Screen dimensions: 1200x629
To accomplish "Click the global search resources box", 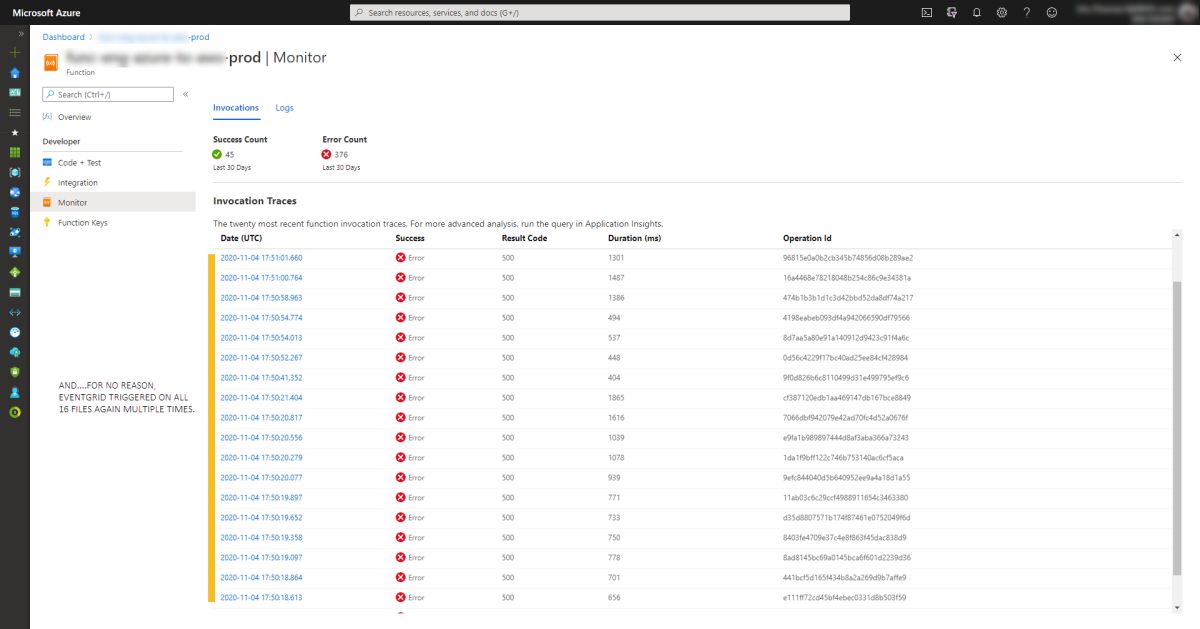I will click(600, 12).
